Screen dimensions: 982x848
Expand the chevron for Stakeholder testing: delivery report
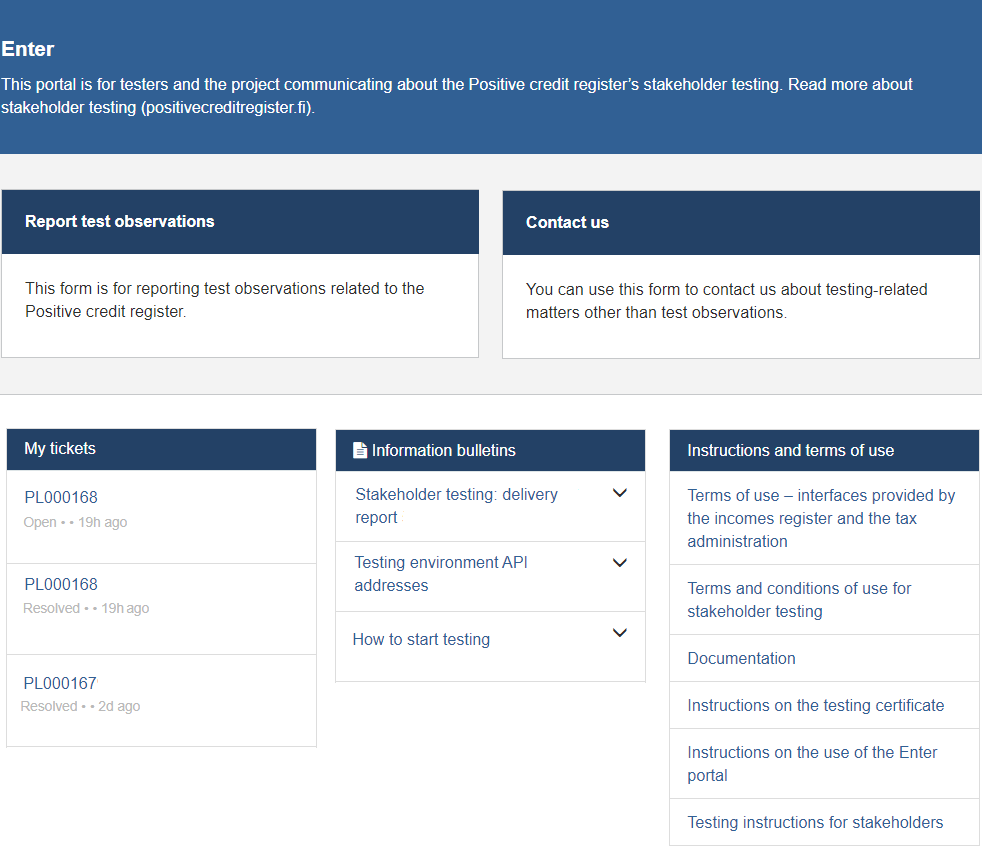point(619,493)
